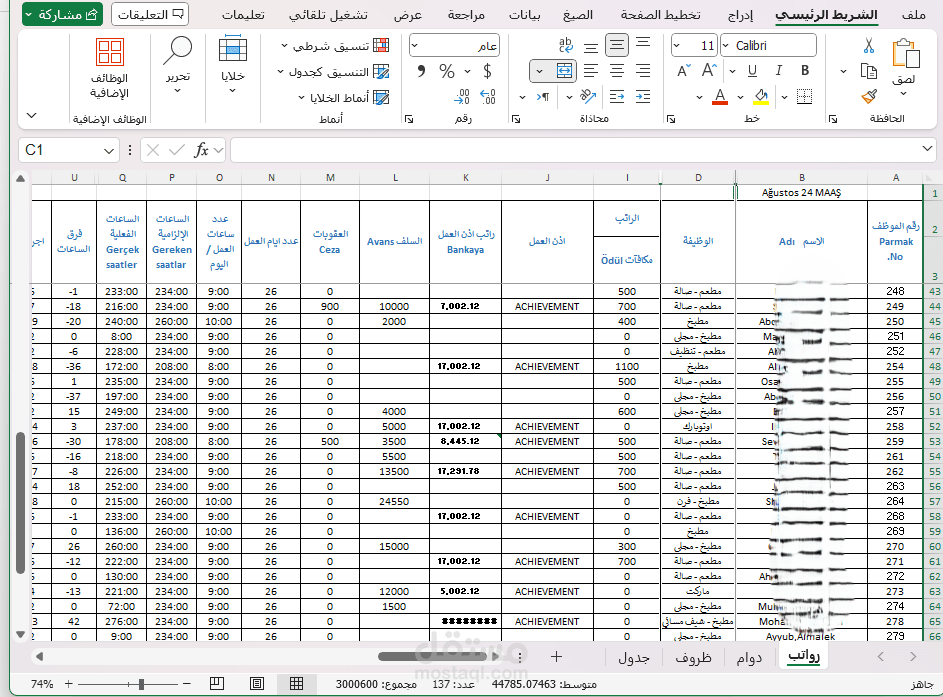The image size is (943, 697).
Task: Add new sheet plus button
Action: [556, 657]
